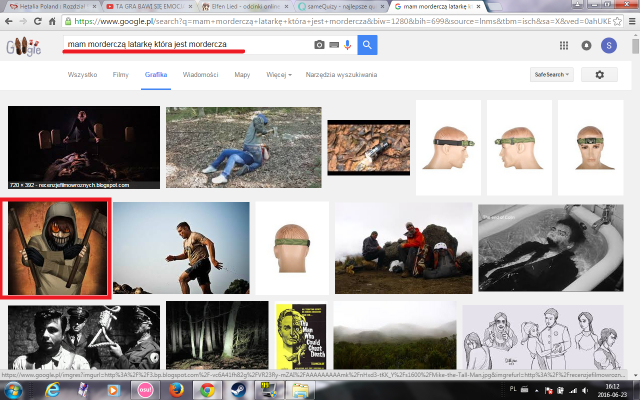The image size is (640, 400).
Task: Open the on-screen keyboard icon in search box
Action: 334,45
